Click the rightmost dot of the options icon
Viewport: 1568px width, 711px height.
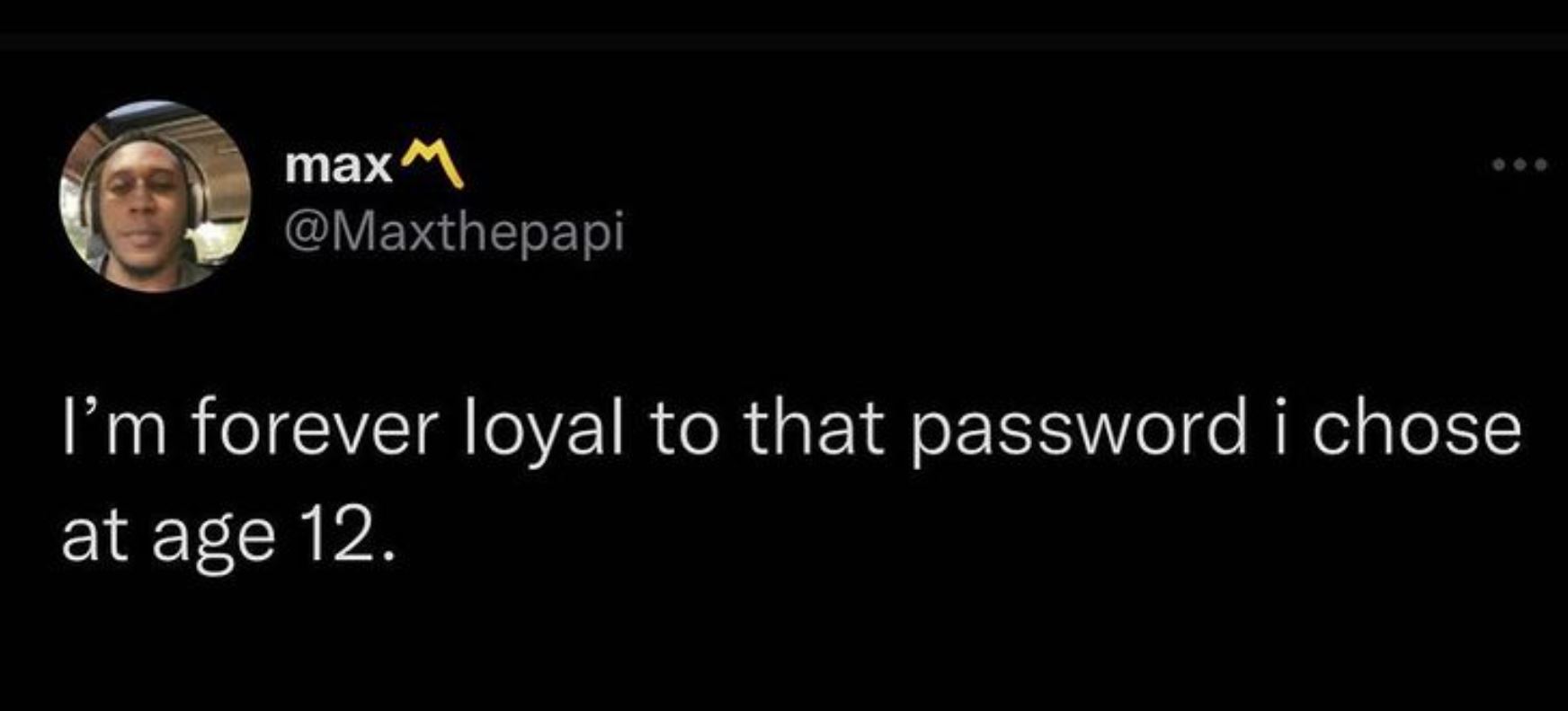point(1540,164)
